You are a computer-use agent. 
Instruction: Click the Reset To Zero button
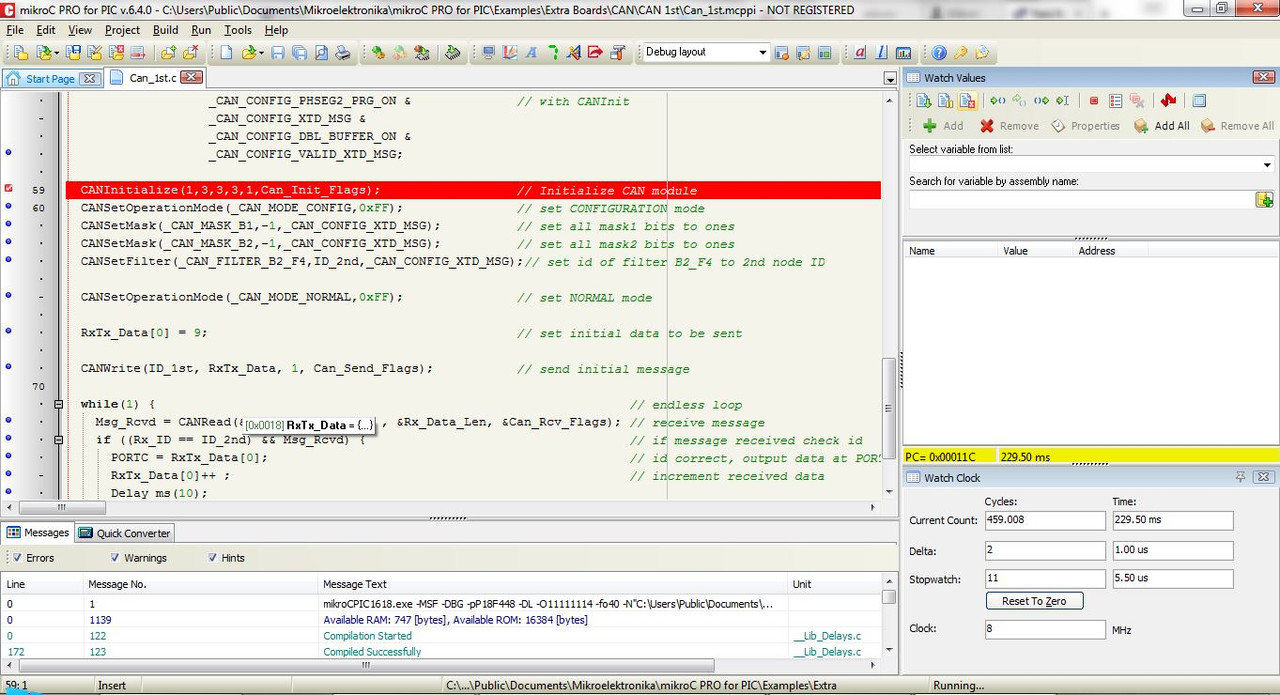click(1034, 601)
